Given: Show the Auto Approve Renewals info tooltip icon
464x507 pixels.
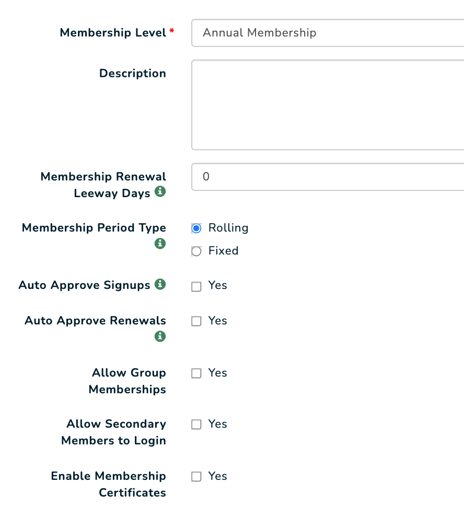Looking at the screenshot, I should coord(160,336).
